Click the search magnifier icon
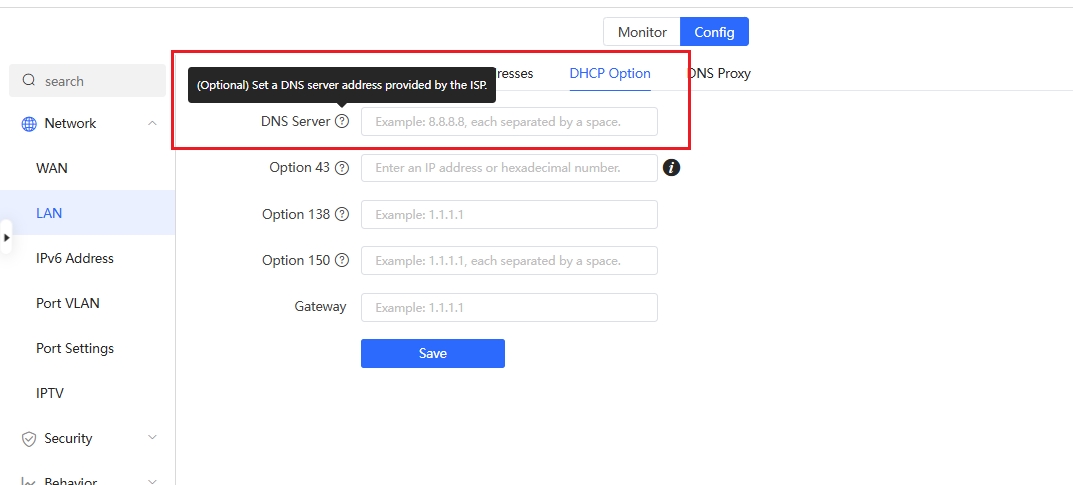 (29, 81)
